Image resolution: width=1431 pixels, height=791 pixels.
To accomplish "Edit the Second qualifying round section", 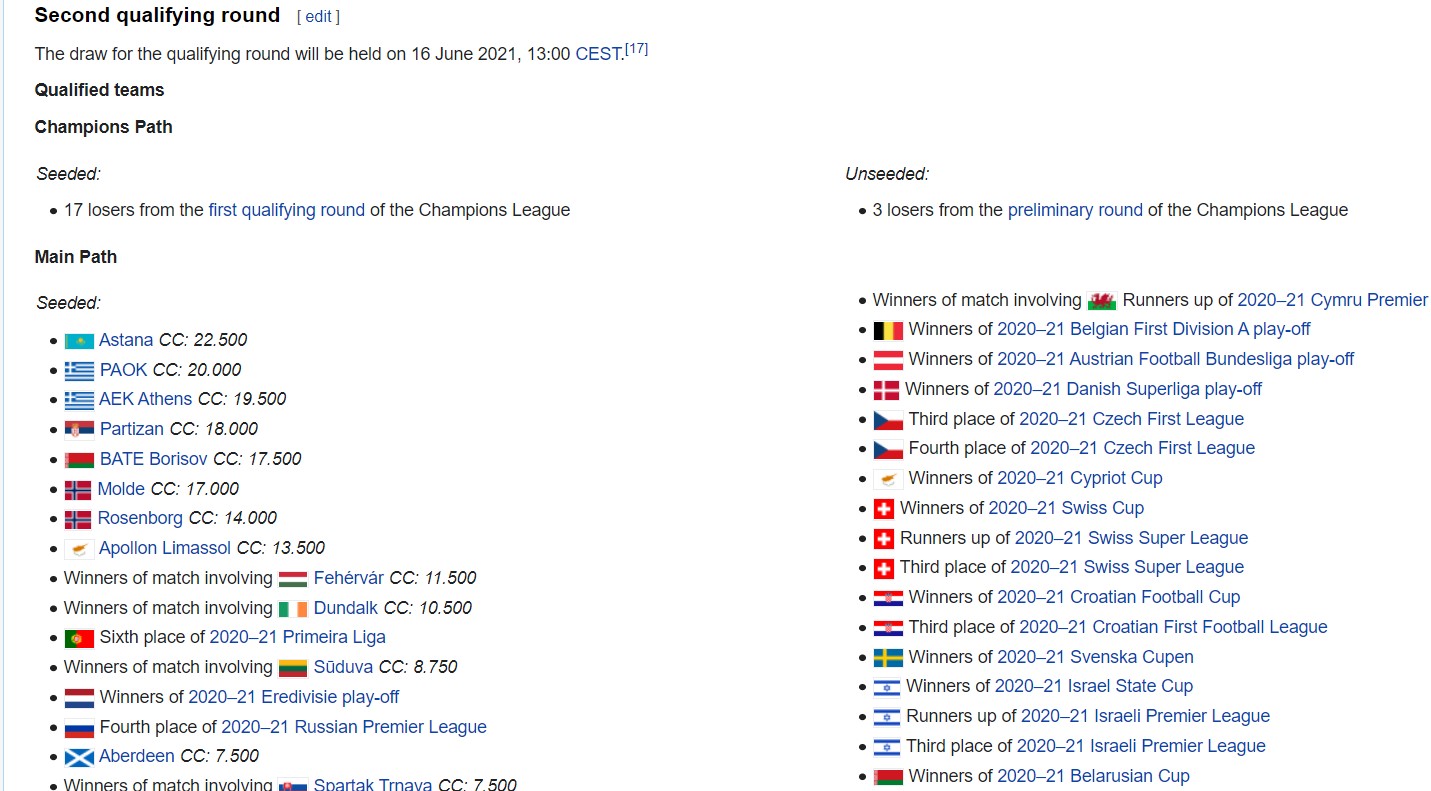I will 318,17.
